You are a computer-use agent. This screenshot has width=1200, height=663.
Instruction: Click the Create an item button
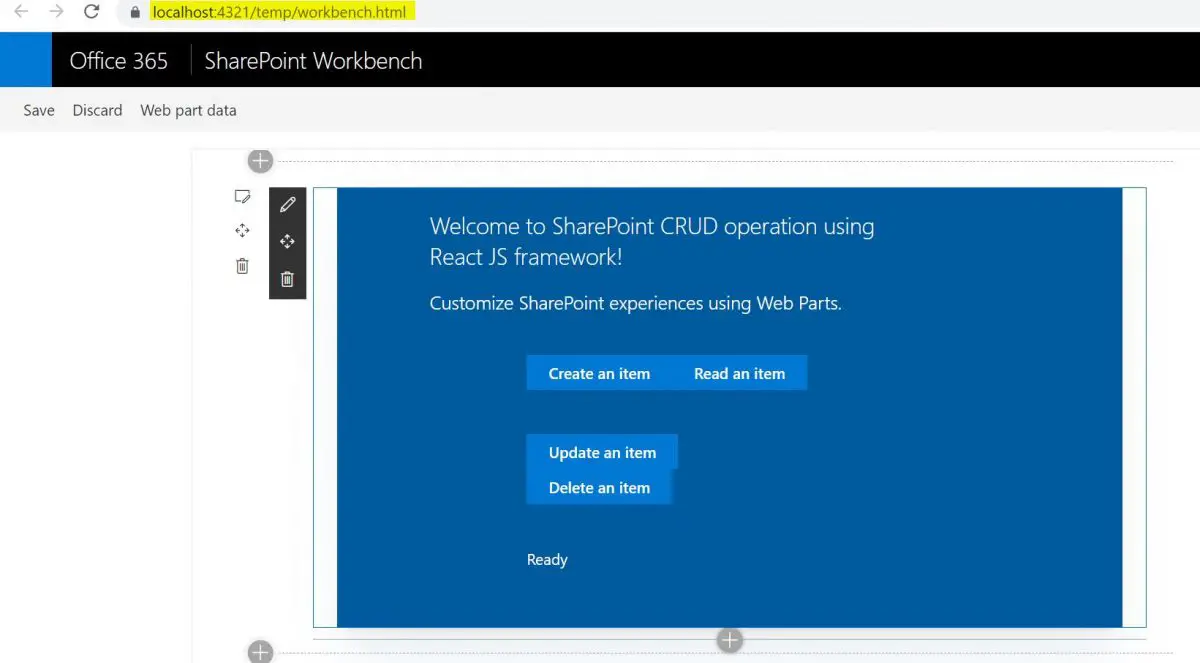coord(599,372)
